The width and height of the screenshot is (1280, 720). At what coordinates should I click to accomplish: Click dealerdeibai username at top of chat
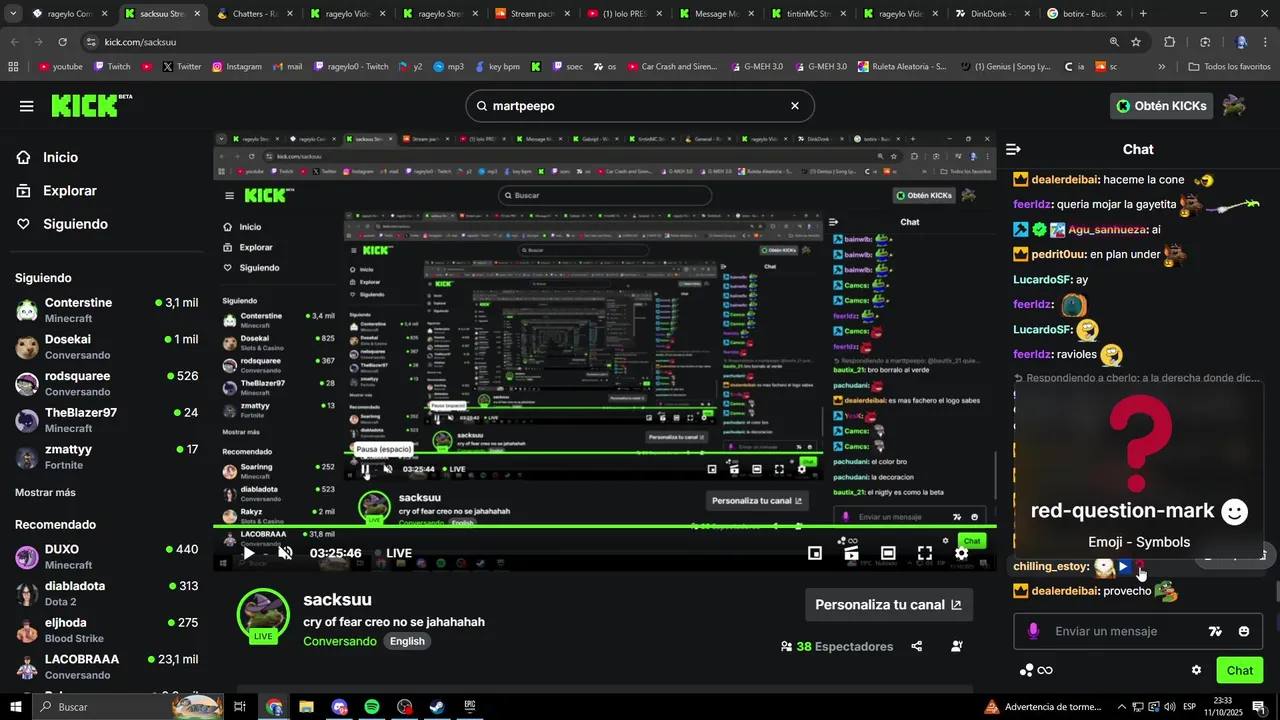[x=1066, y=180]
